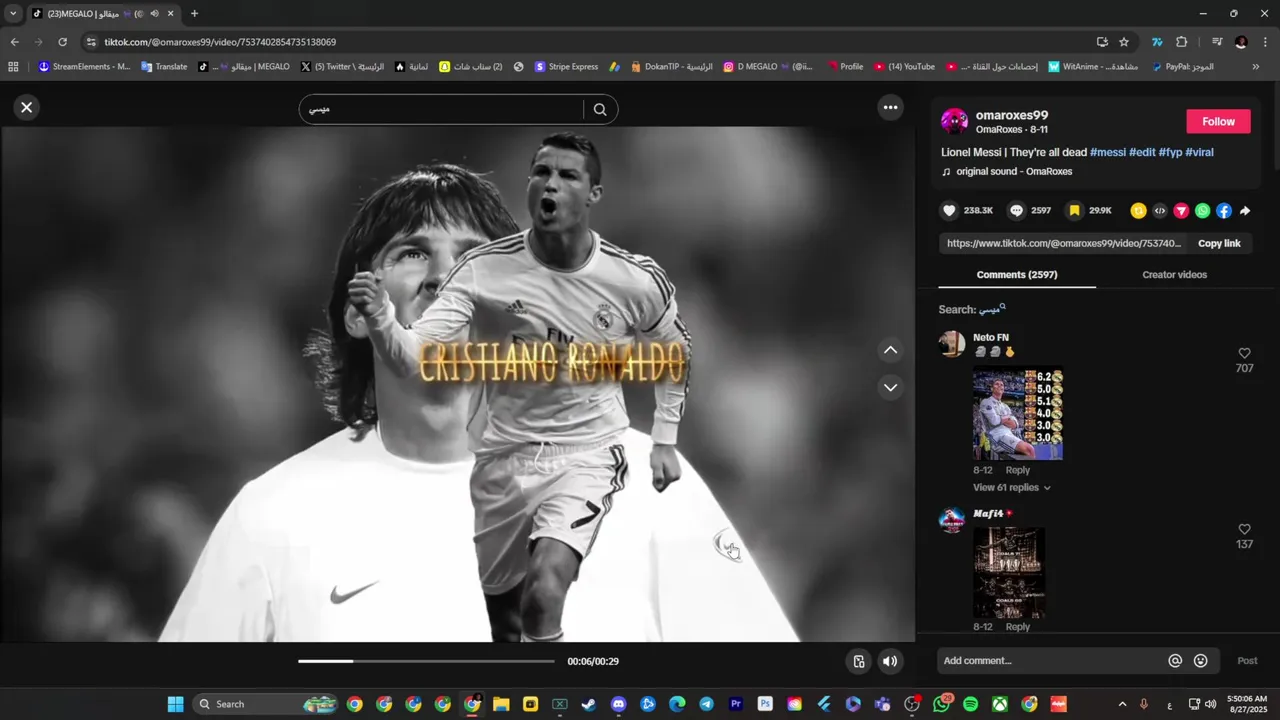
Task: Open Steam from taskbar
Action: pyautogui.click(x=589, y=704)
